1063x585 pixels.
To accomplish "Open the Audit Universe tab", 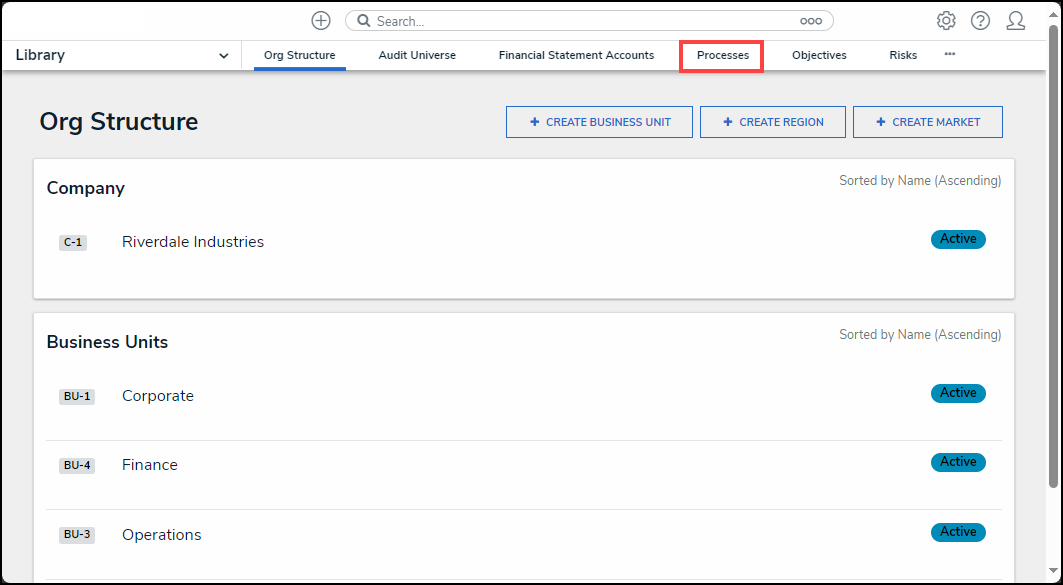I will click(x=417, y=56).
